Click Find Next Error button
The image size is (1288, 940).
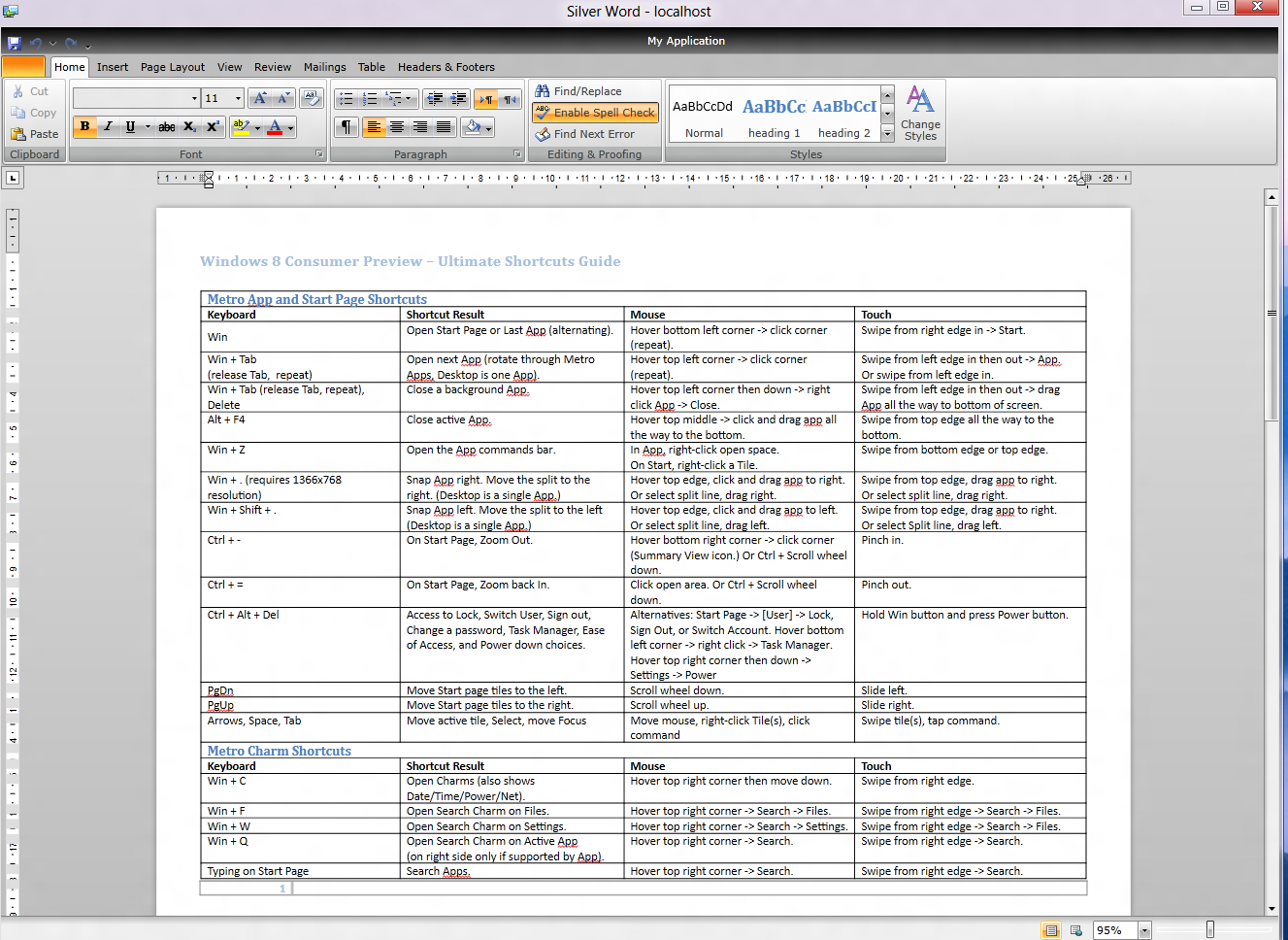click(584, 134)
